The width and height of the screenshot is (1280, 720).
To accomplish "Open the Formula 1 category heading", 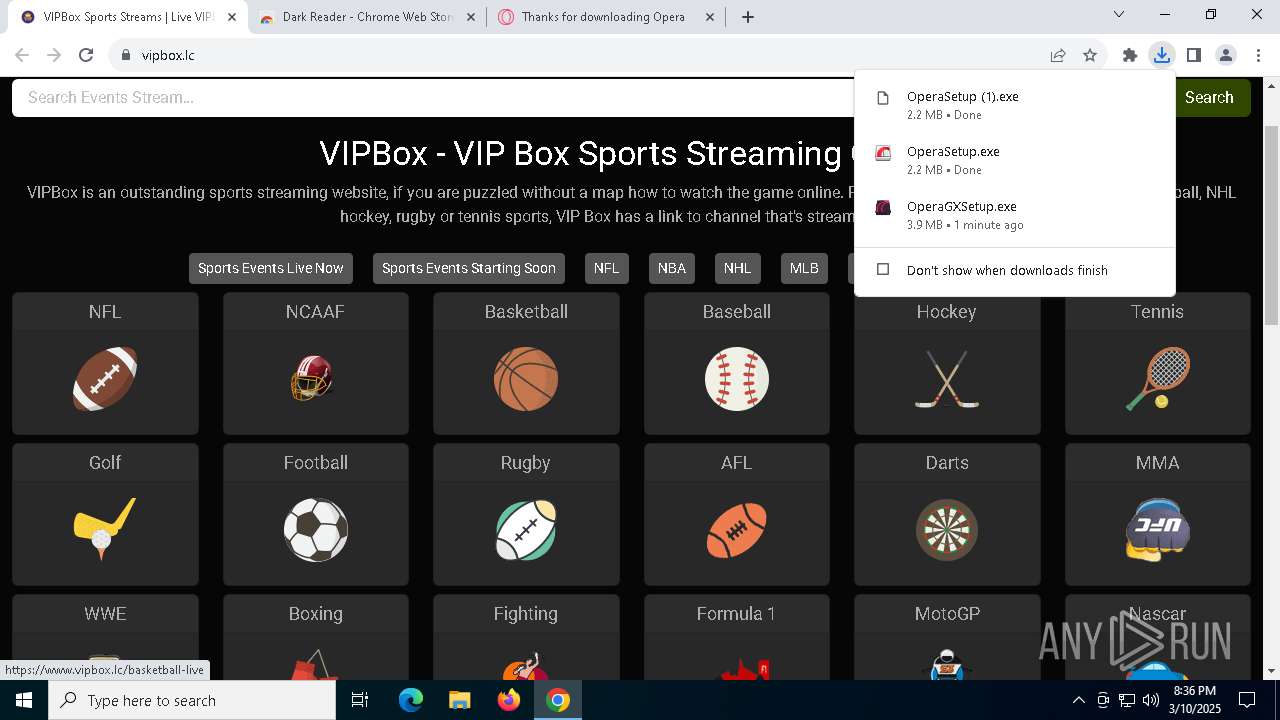I will [736, 614].
